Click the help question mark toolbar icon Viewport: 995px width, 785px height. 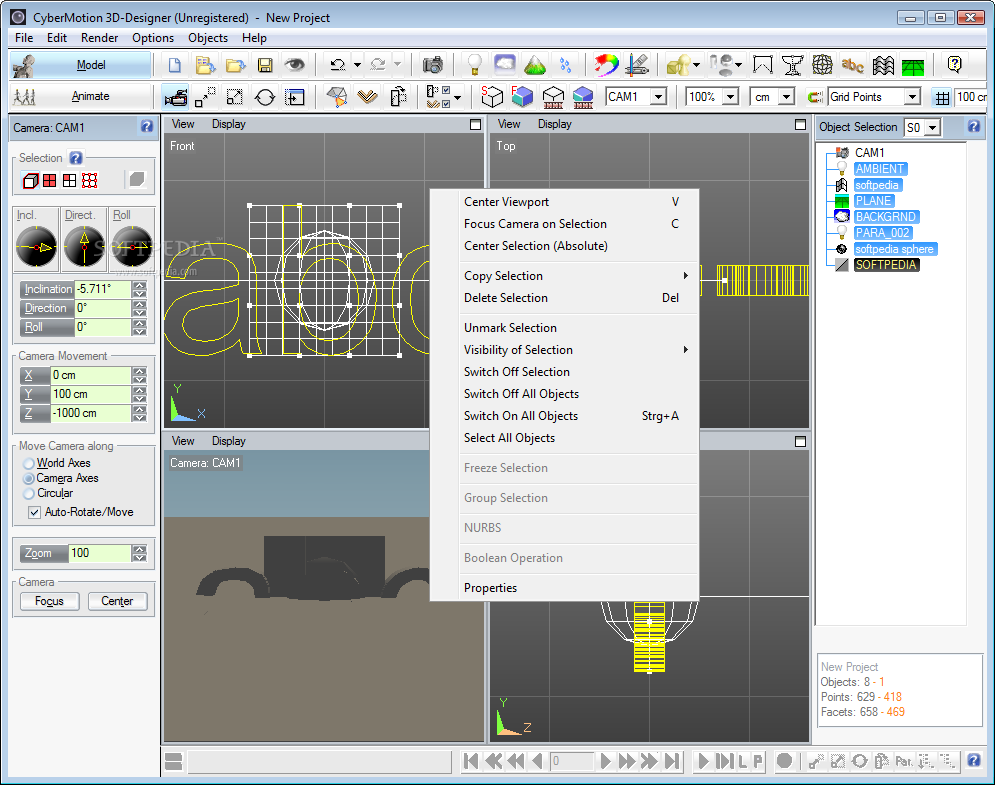click(954, 65)
